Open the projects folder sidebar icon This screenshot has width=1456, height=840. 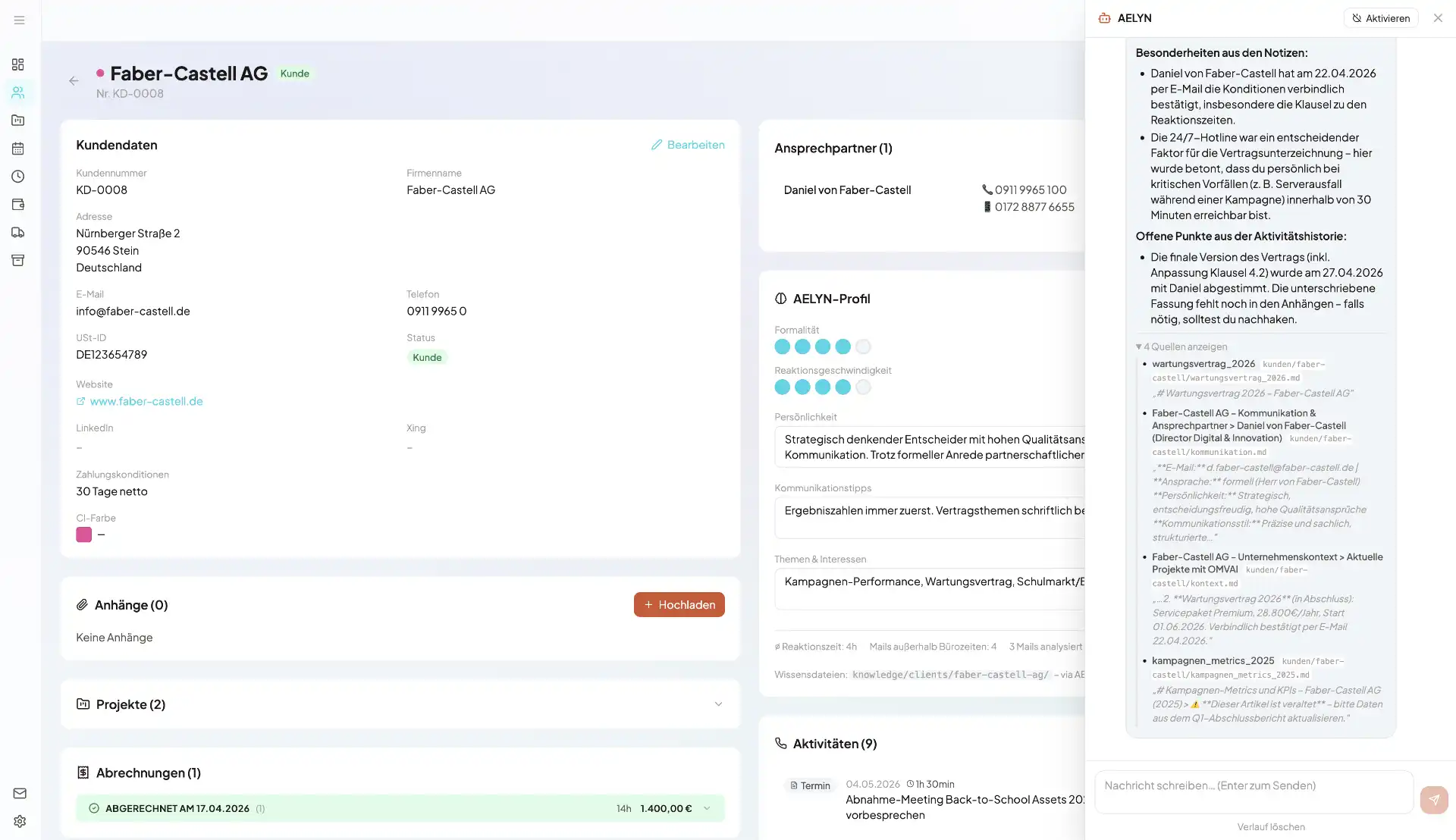coord(18,121)
